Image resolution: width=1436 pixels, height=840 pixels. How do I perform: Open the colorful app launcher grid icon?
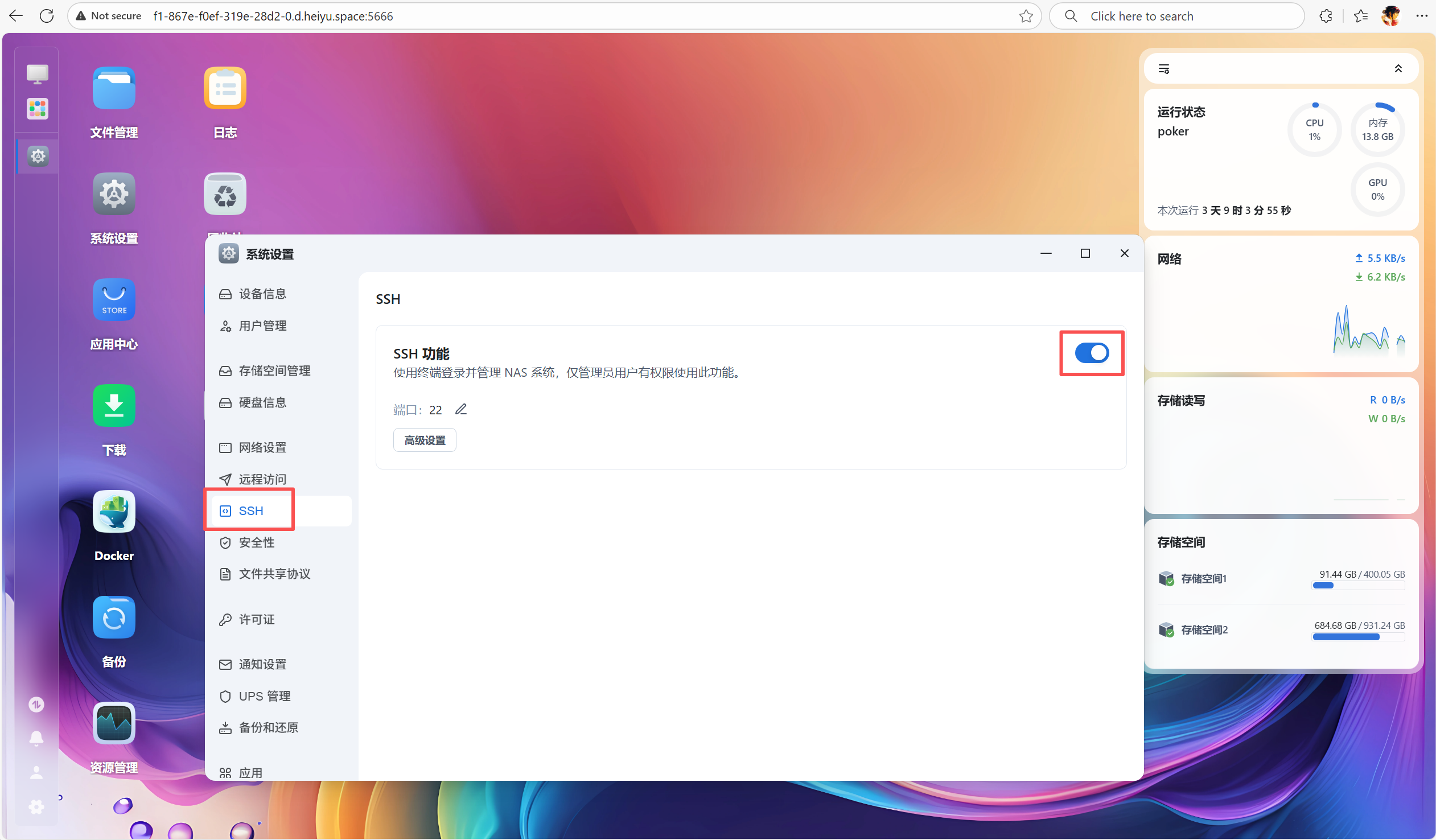37,108
